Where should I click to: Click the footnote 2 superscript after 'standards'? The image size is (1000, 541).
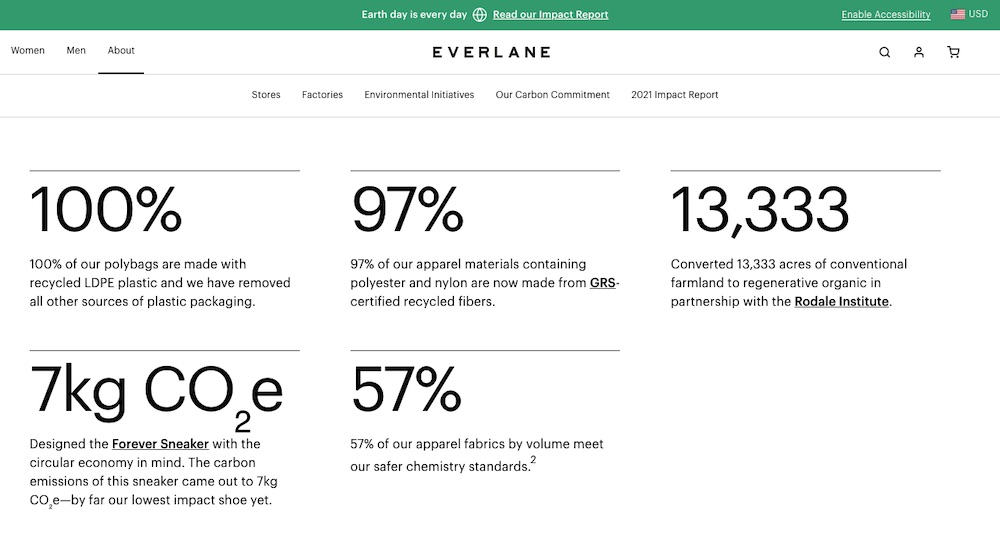click(x=533, y=459)
